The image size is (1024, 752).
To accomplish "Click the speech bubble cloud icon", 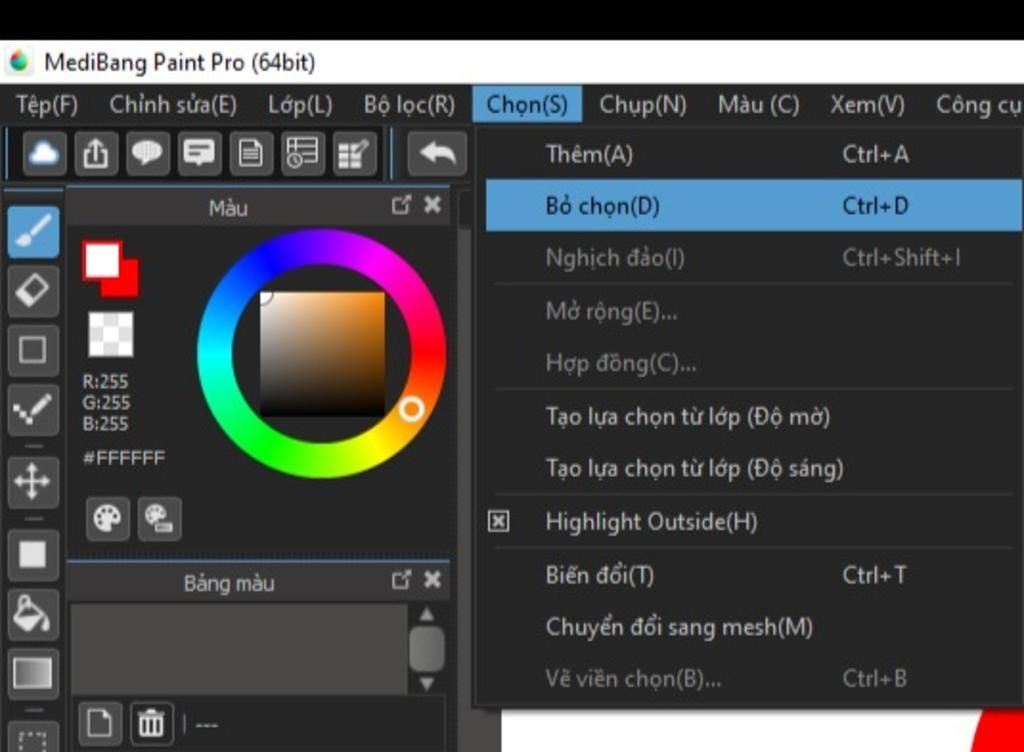I will point(148,154).
